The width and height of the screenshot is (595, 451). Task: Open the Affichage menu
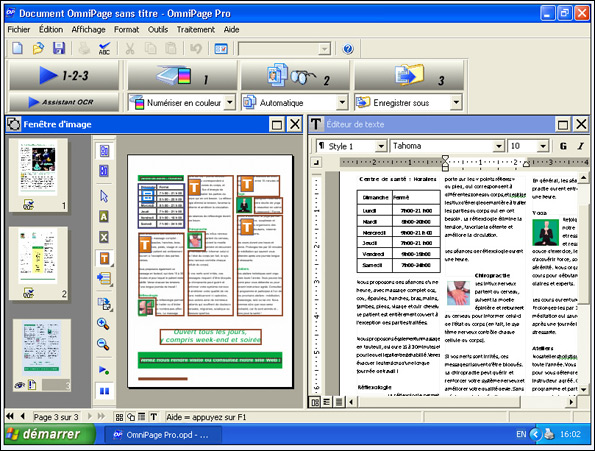pos(88,30)
